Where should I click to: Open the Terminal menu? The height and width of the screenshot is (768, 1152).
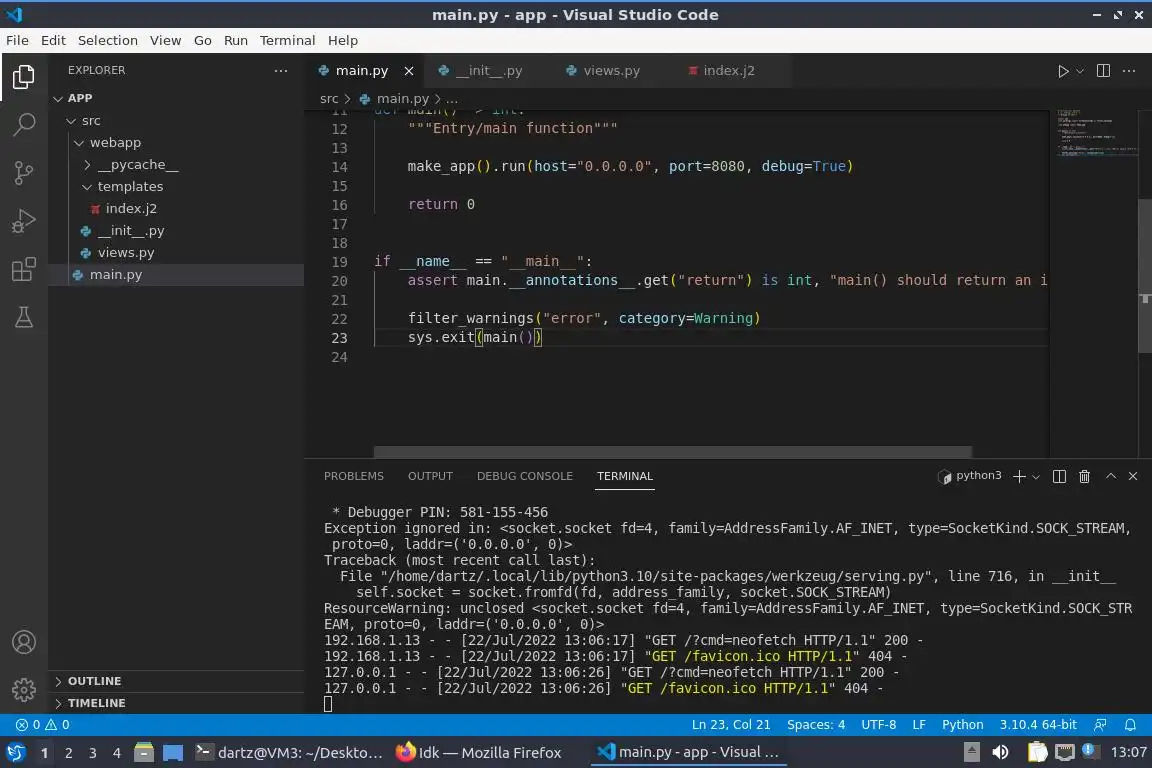[x=287, y=40]
